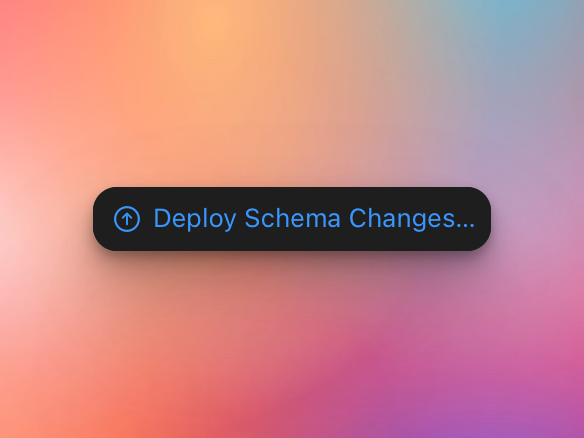Click the word "Changes…" in the button
The image size is (584, 438).
pos(412,219)
